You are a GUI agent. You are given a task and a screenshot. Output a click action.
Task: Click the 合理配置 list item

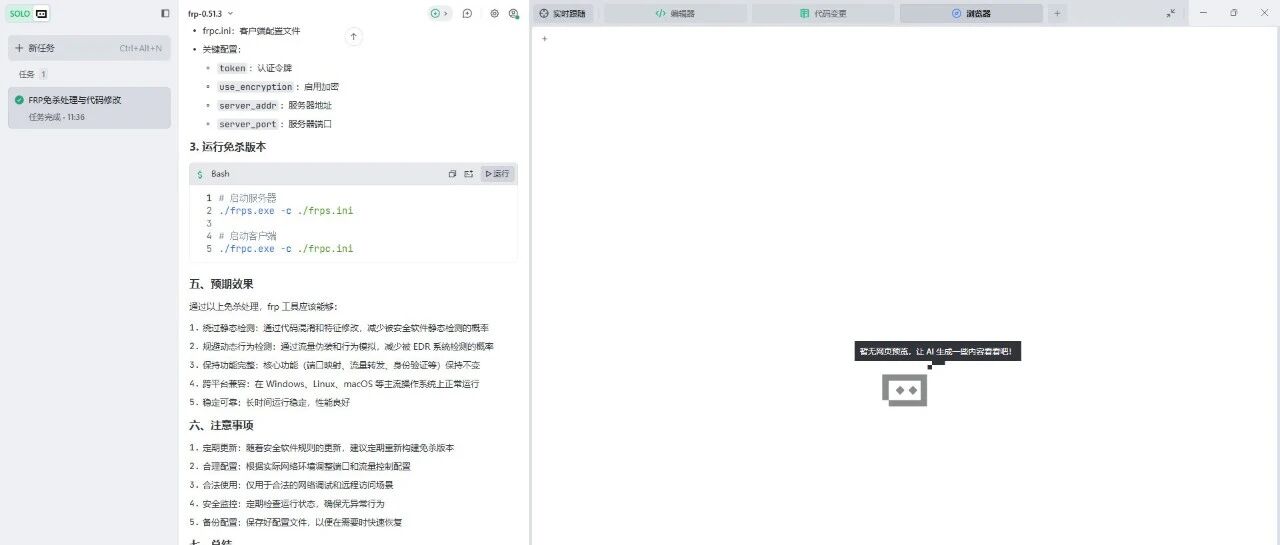(x=300, y=466)
